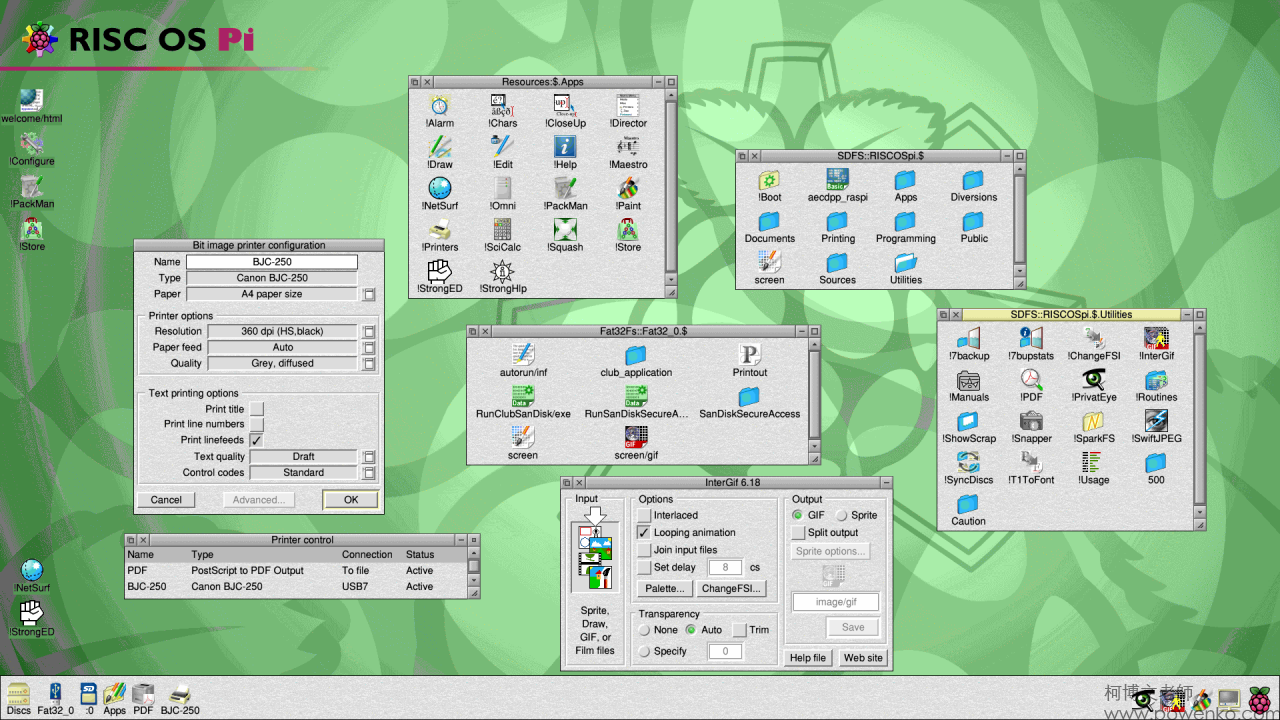Viewport: 1280px width, 720px height.
Task: Select the !7backup utility icon
Action: [x=968, y=342]
